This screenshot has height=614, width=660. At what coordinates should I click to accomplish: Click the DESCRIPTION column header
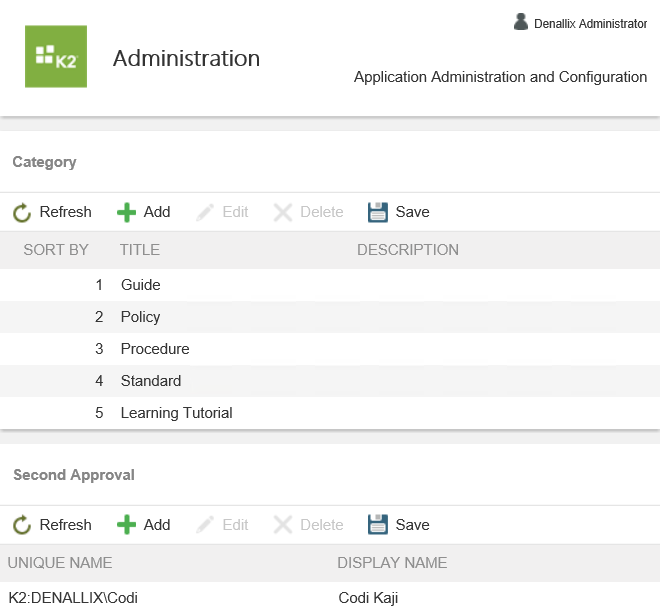(x=408, y=250)
